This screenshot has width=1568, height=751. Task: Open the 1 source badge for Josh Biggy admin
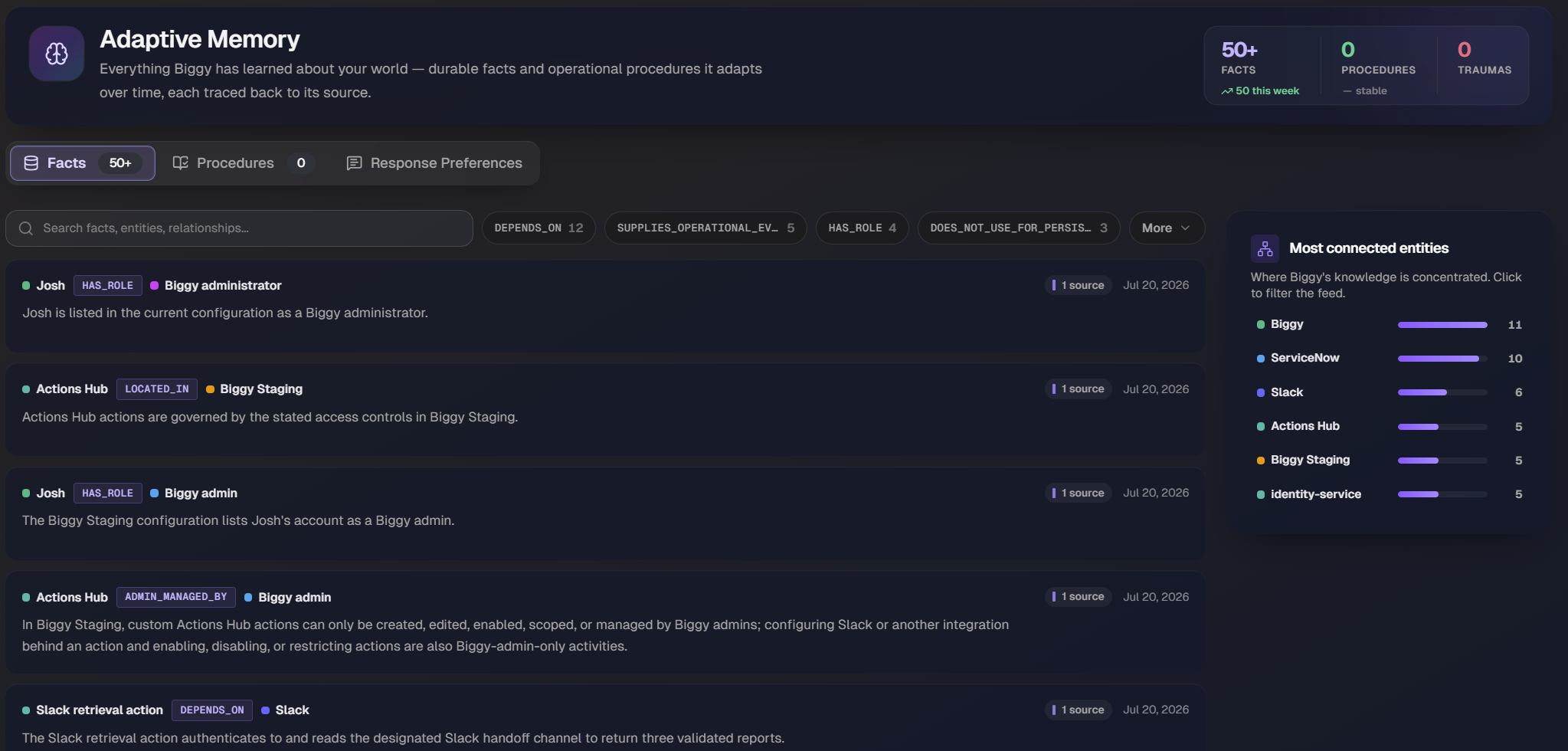1079,493
